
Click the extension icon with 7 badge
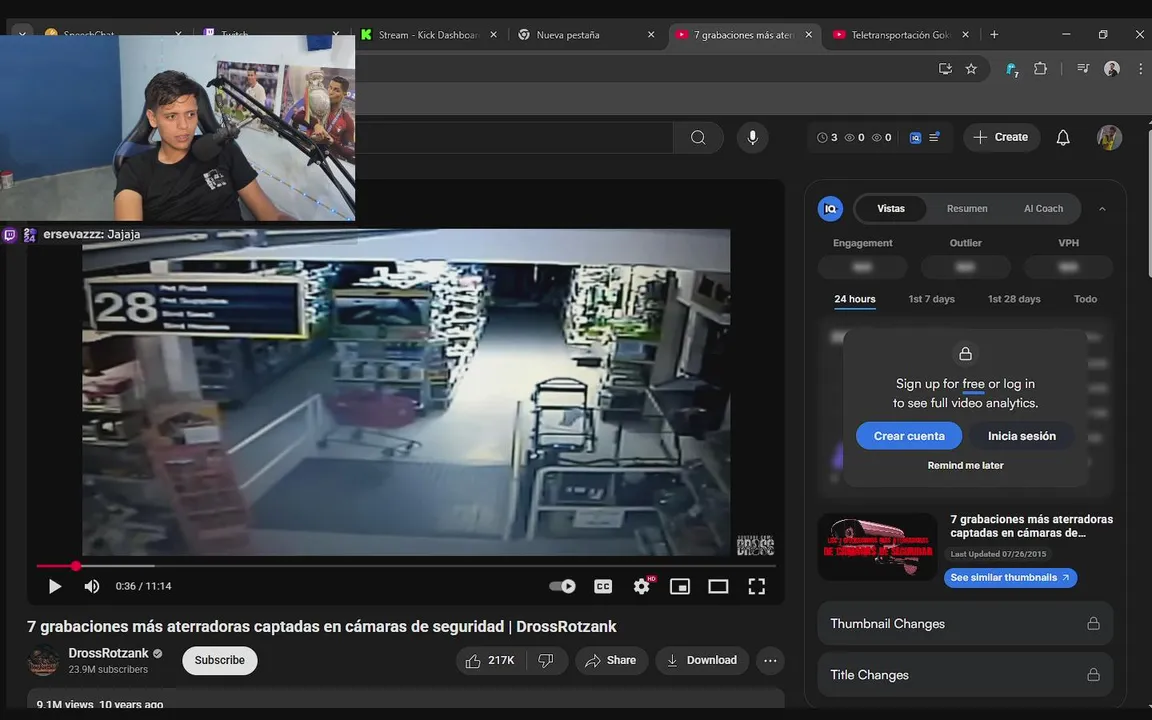(x=1012, y=69)
